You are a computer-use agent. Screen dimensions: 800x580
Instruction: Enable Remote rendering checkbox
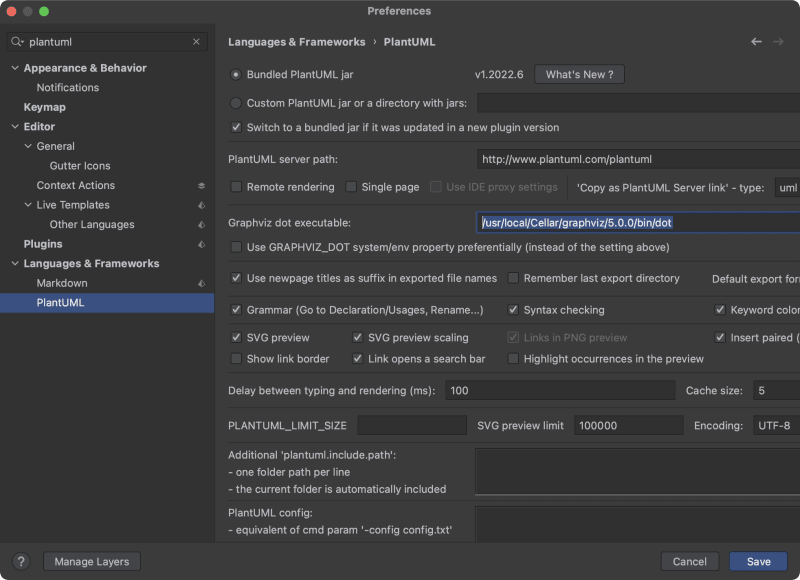pyautogui.click(x=236, y=187)
